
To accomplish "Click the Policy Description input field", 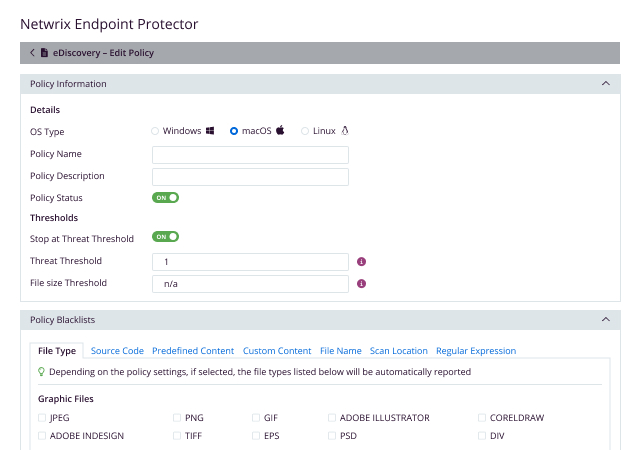I will pos(250,177).
